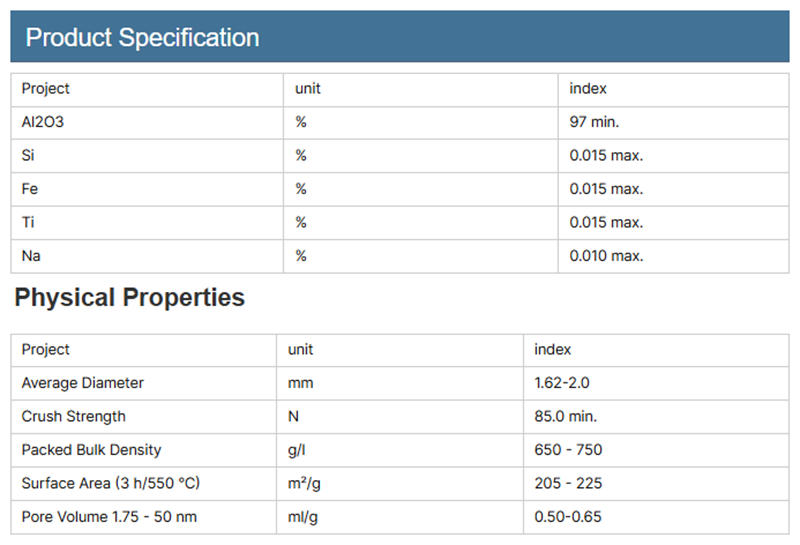Viewport: 800px width, 545px height.
Task: Select the 0.010 max. value for Na
Action: point(606,256)
